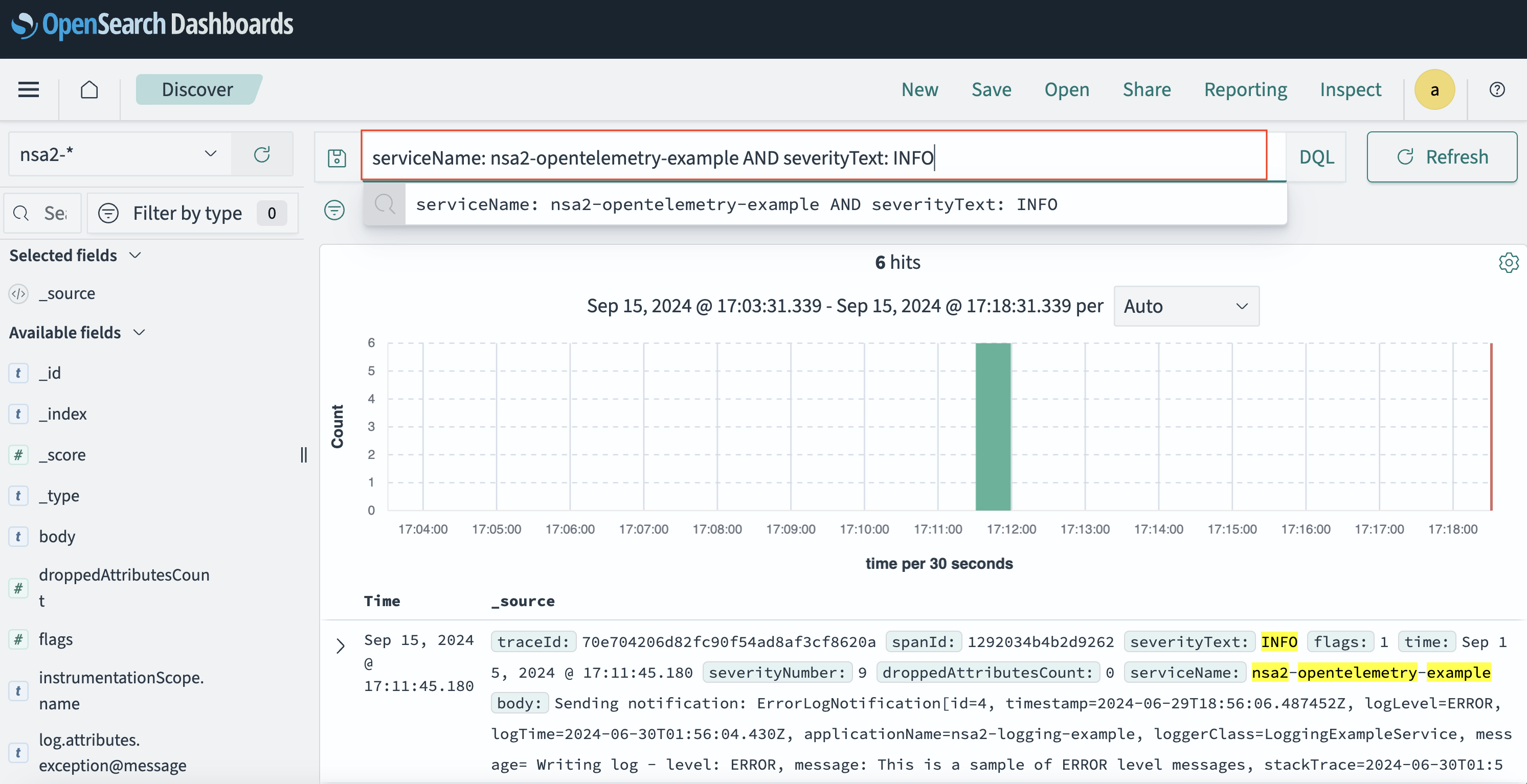Click the filter count badge 0
Viewport: 1527px width, 784px height.
tap(272, 213)
